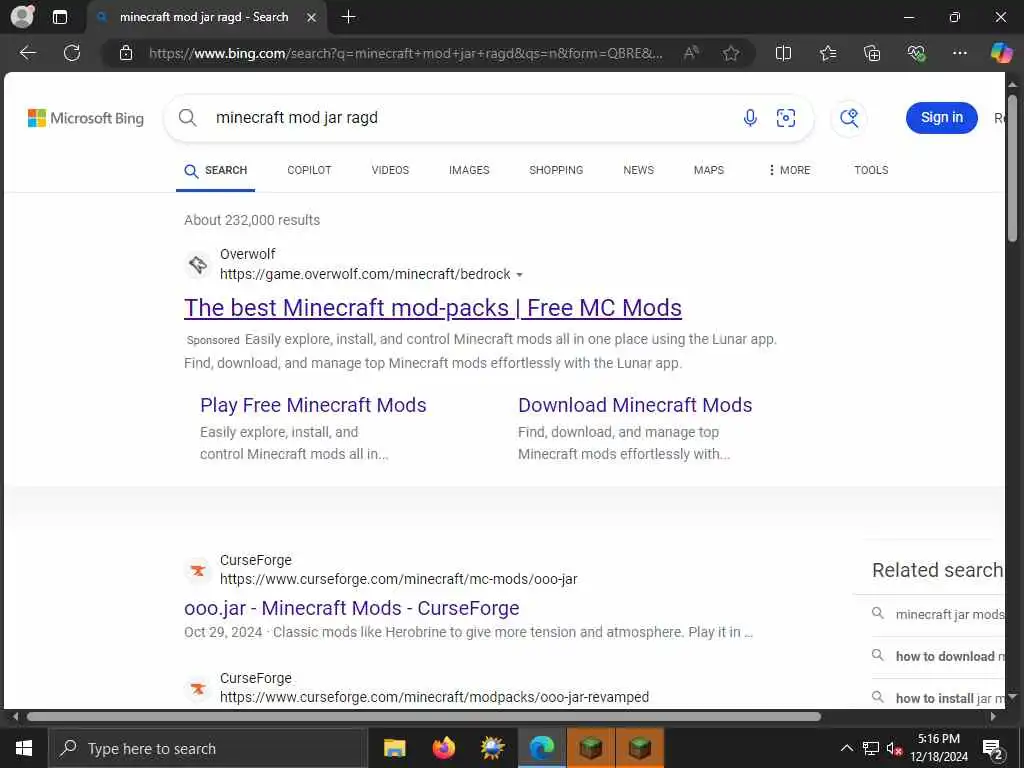Open volume control in tray

tap(894, 748)
